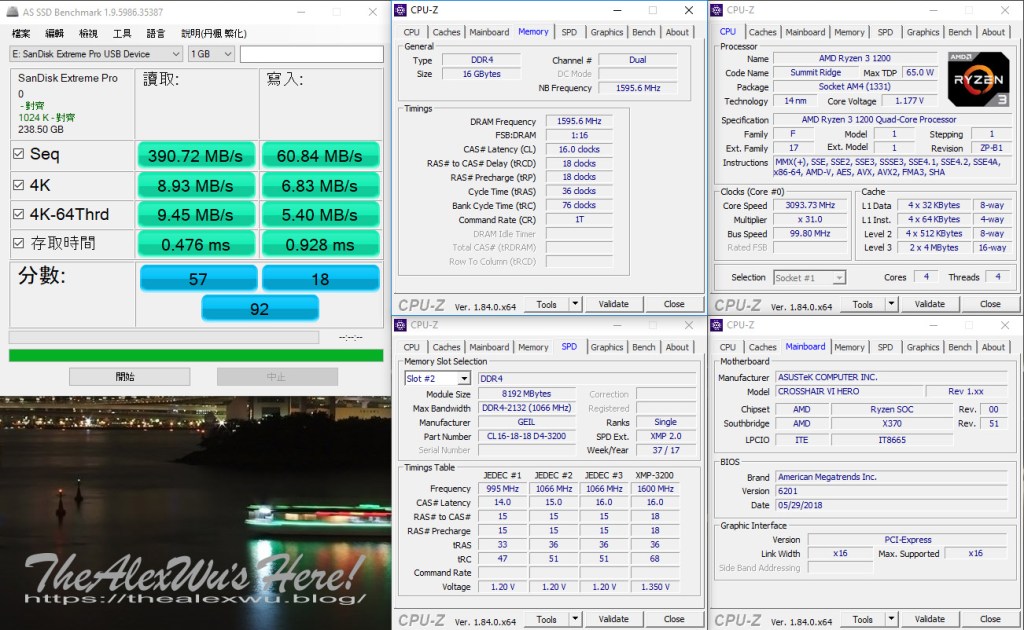This screenshot has height=630, width=1024.
Task: Click the AMD Ryzen 3 logo
Action: pyautogui.click(x=977, y=78)
